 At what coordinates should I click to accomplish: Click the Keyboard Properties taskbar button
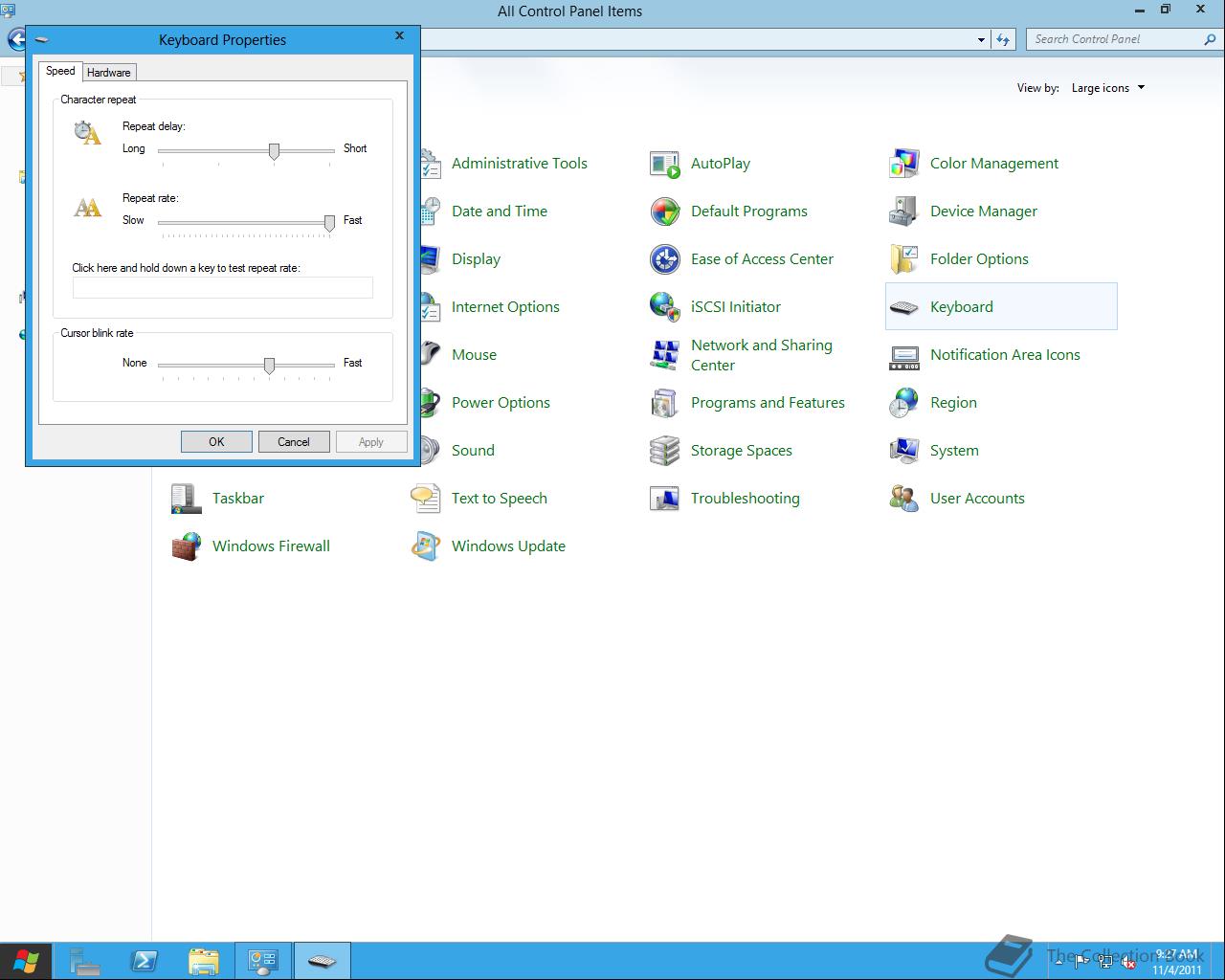click(x=323, y=961)
